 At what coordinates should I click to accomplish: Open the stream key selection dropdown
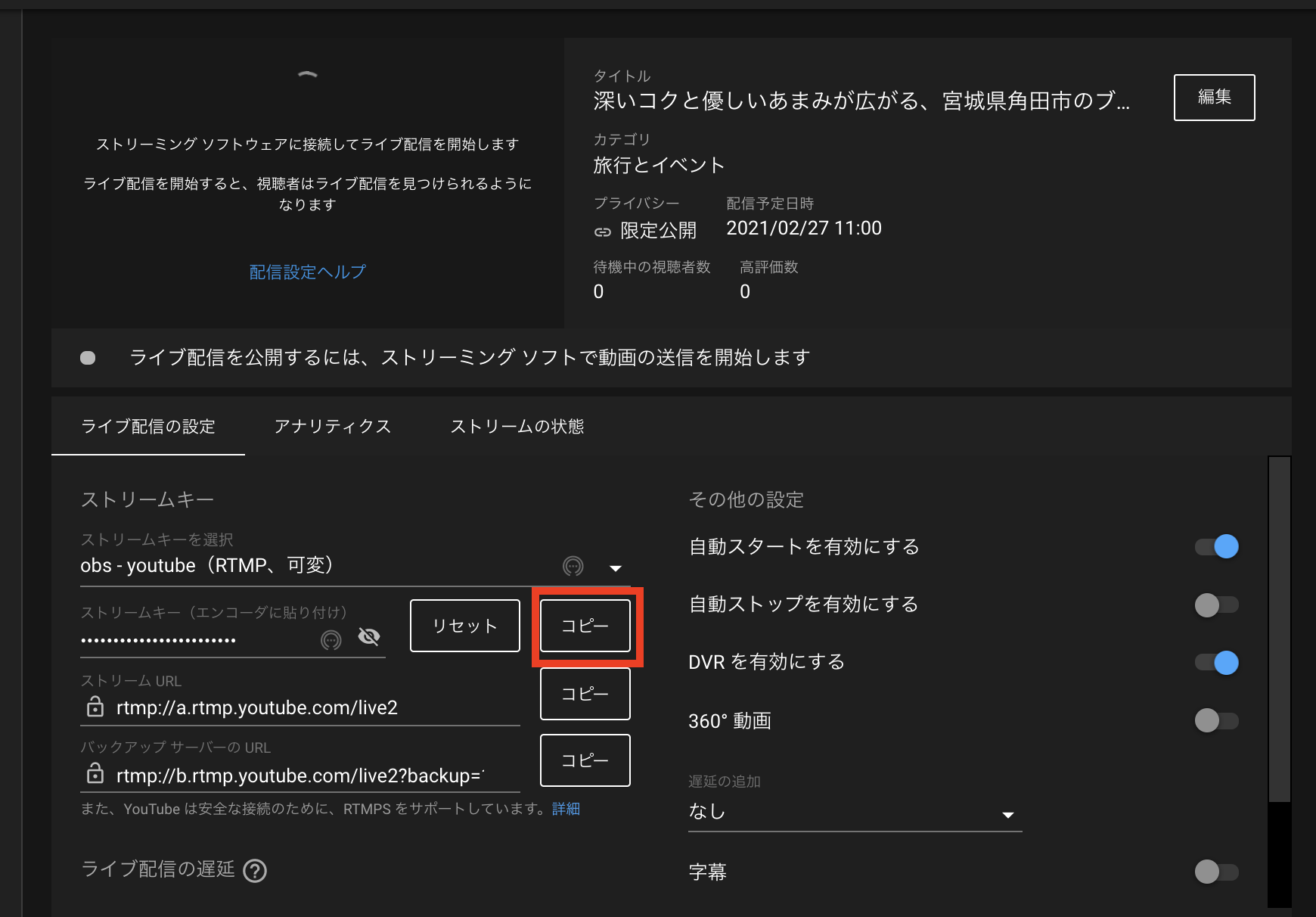click(x=616, y=567)
